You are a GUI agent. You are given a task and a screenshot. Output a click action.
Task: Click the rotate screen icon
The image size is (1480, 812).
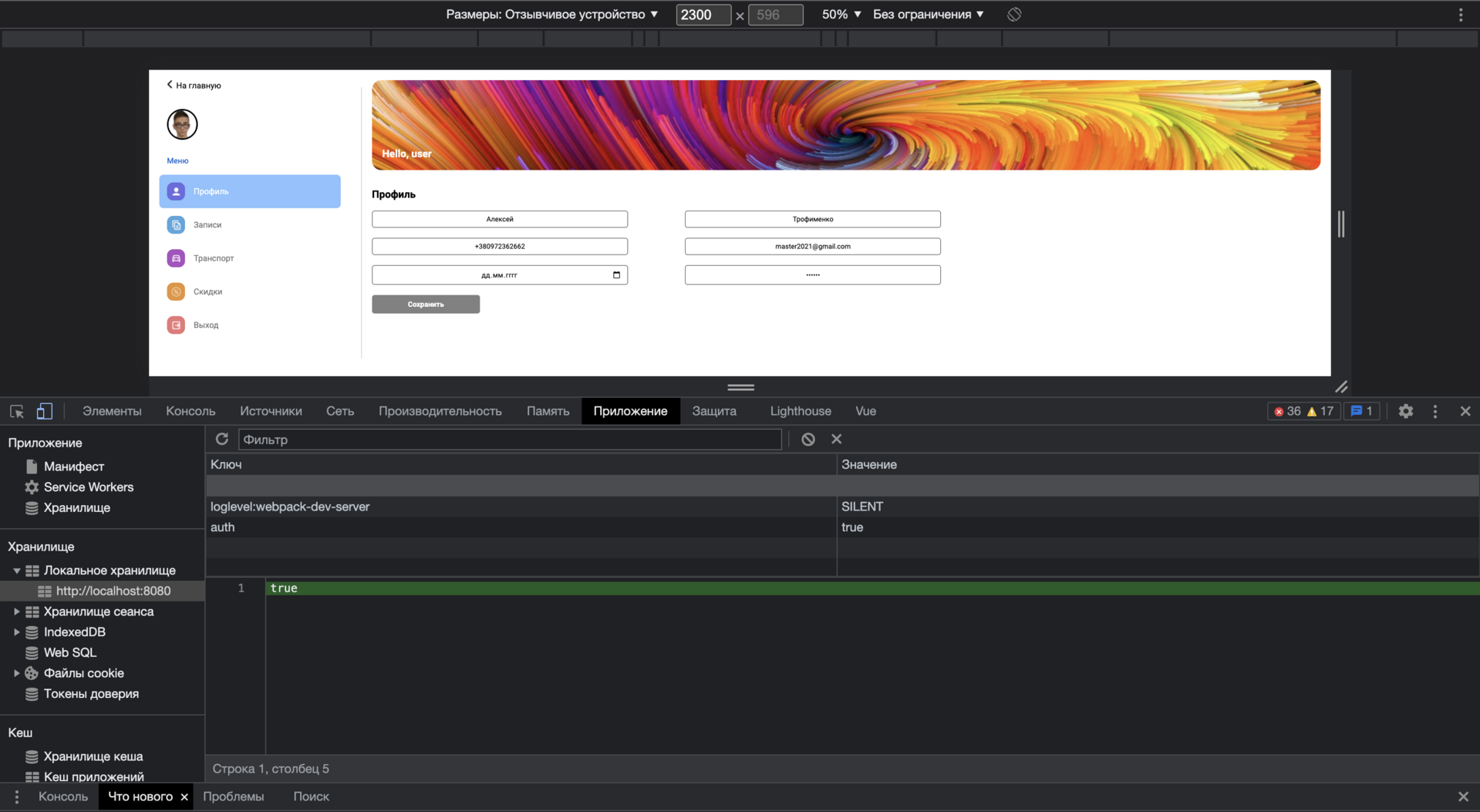(1014, 15)
